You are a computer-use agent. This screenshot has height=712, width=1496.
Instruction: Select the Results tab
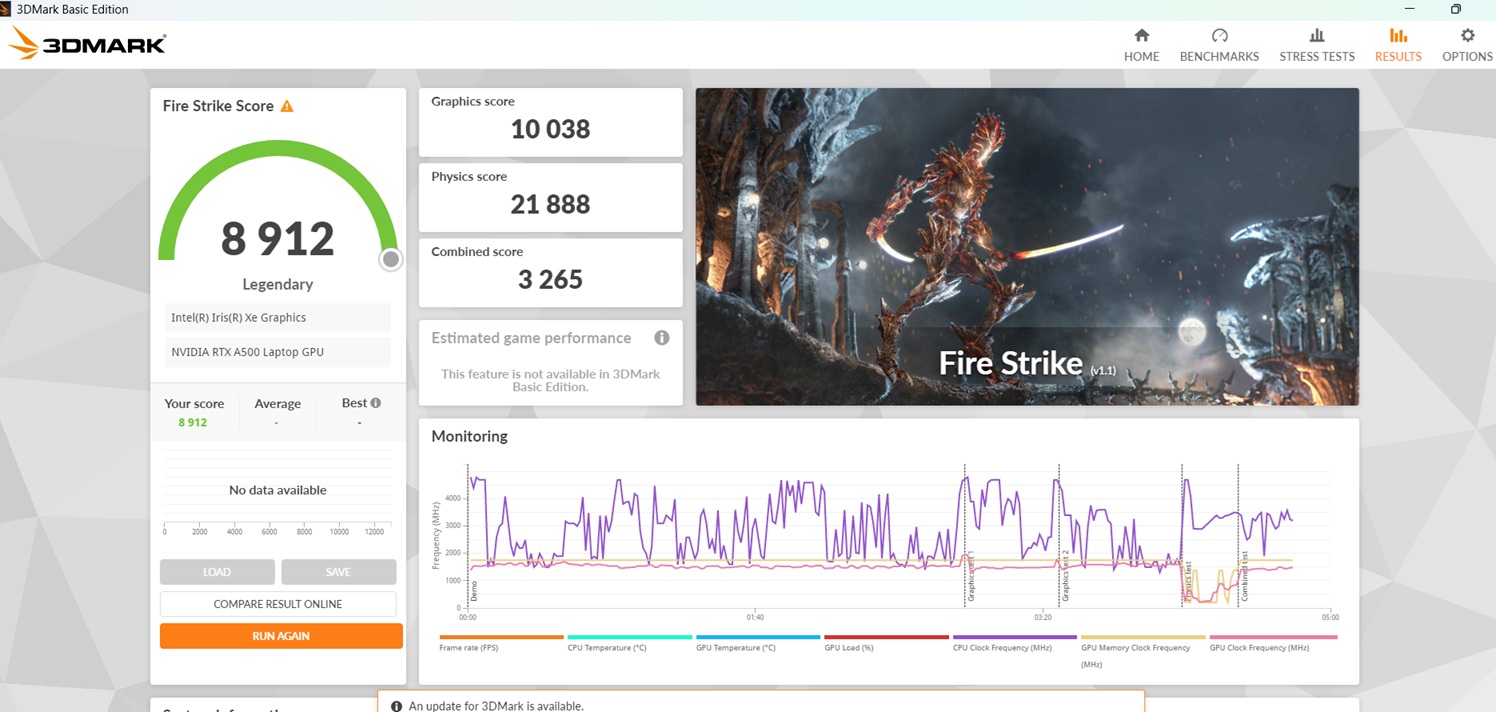click(x=1398, y=46)
